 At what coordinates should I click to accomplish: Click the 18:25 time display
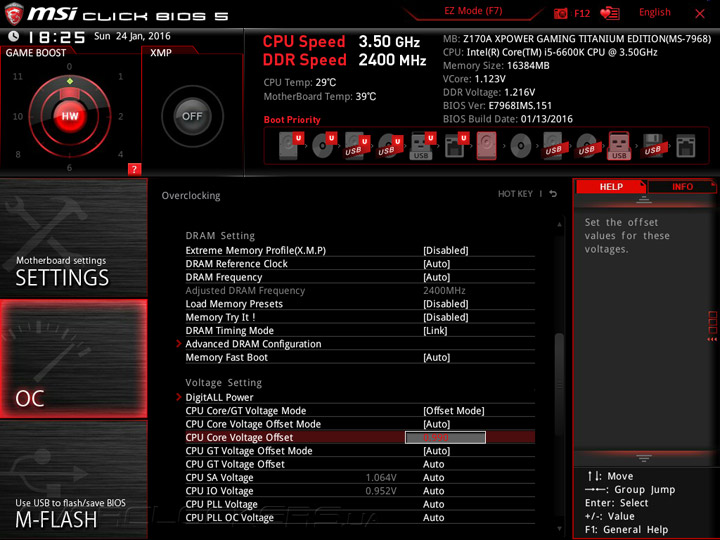coord(56,37)
